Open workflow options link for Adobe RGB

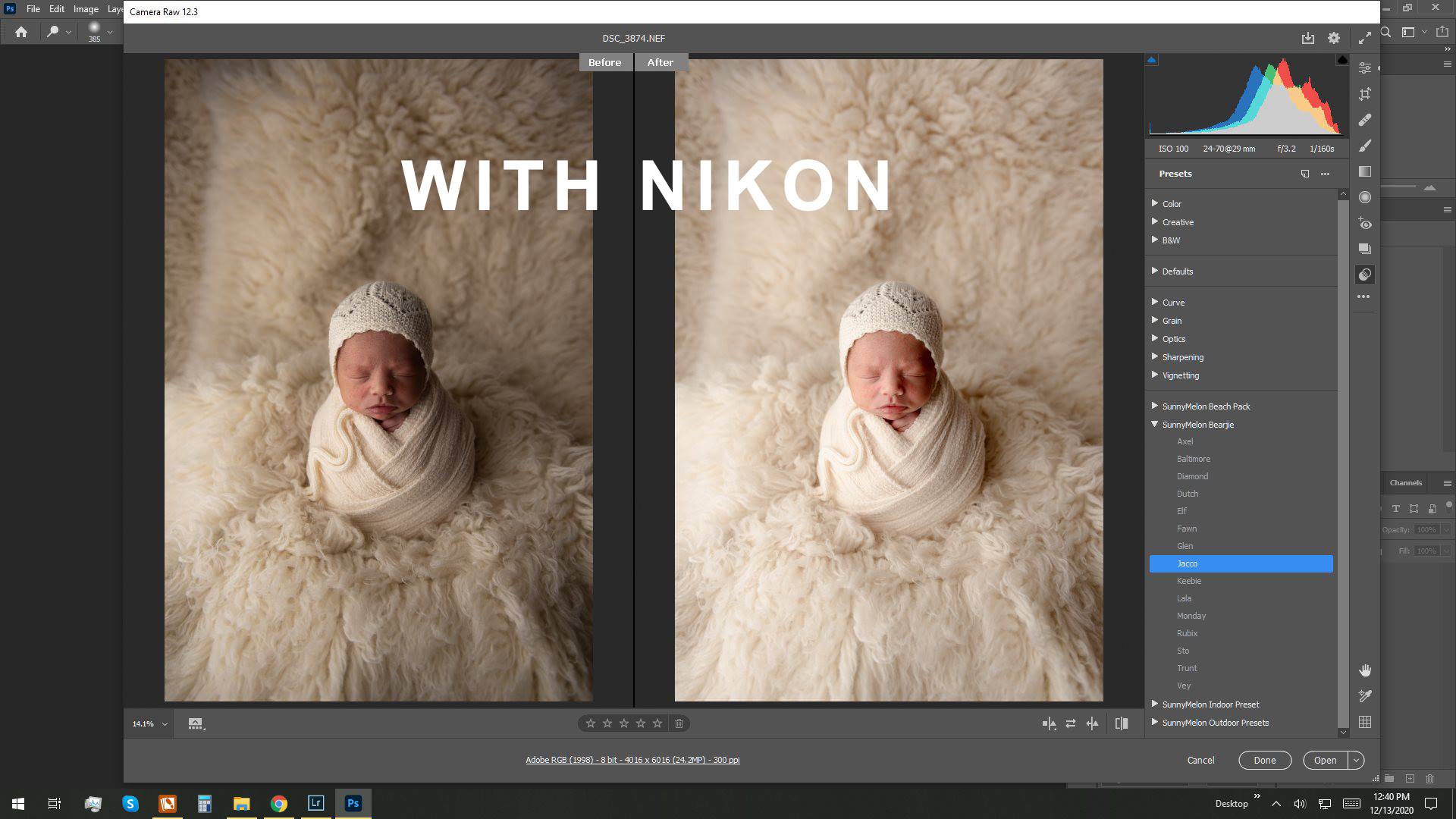pos(632,760)
